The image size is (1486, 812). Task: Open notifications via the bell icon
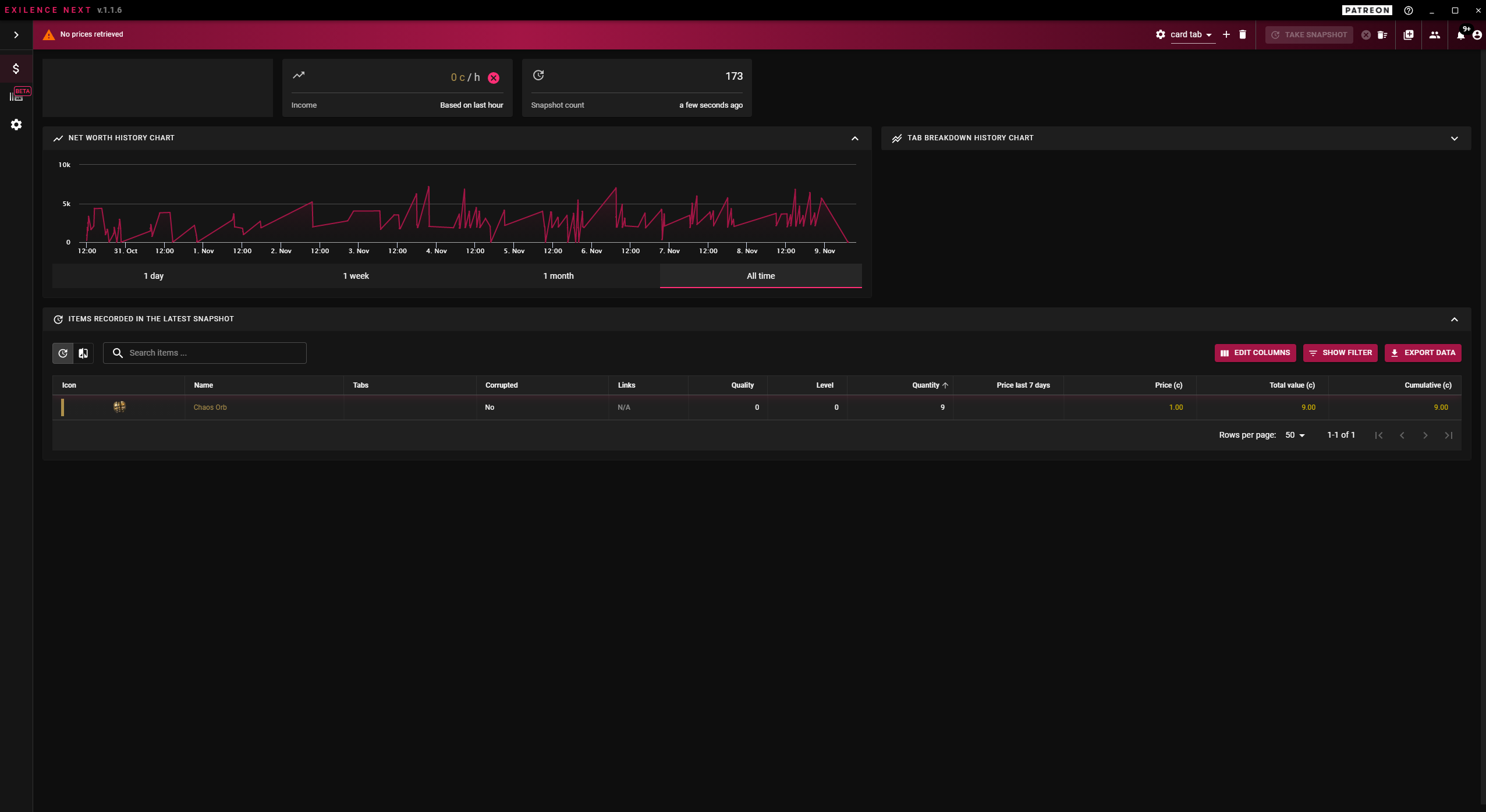(1460, 34)
